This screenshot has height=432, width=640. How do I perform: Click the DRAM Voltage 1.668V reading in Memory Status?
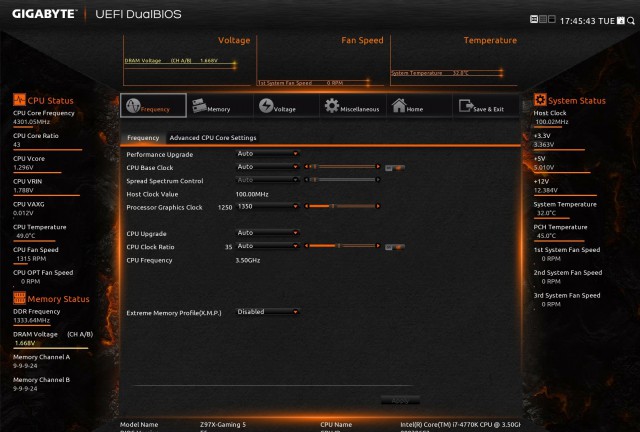pos(25,343)
